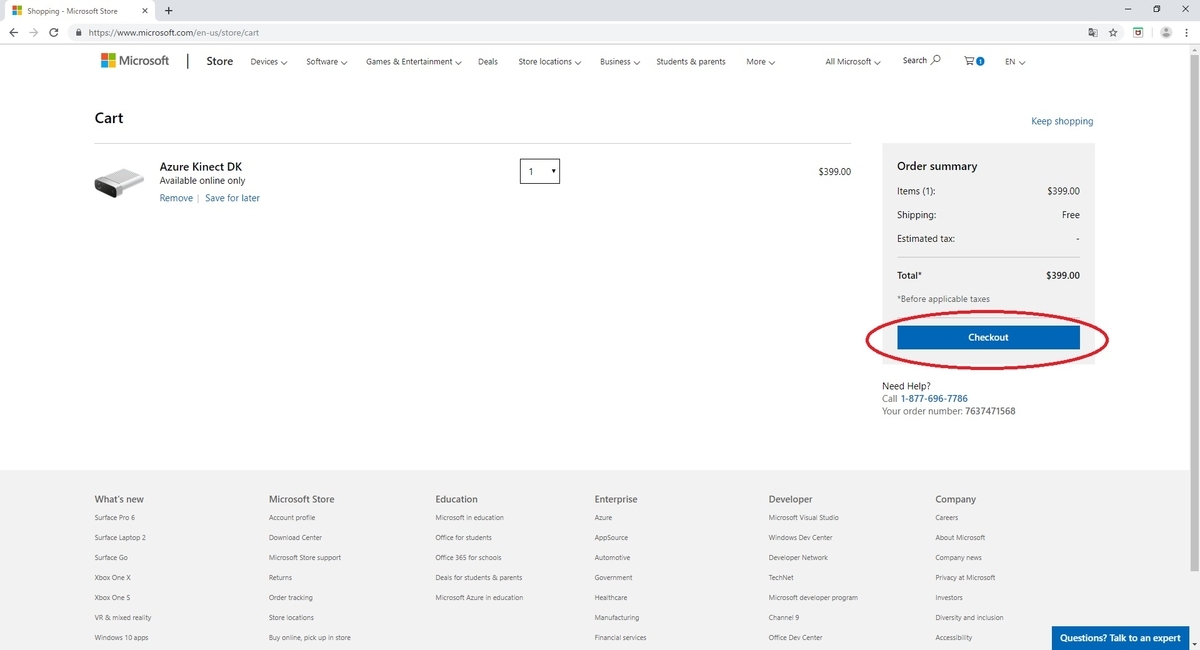The width and height of the screenshot is (1200, 650).
Task: Open Accessibility footer link
Action: (x=953, y=638)
